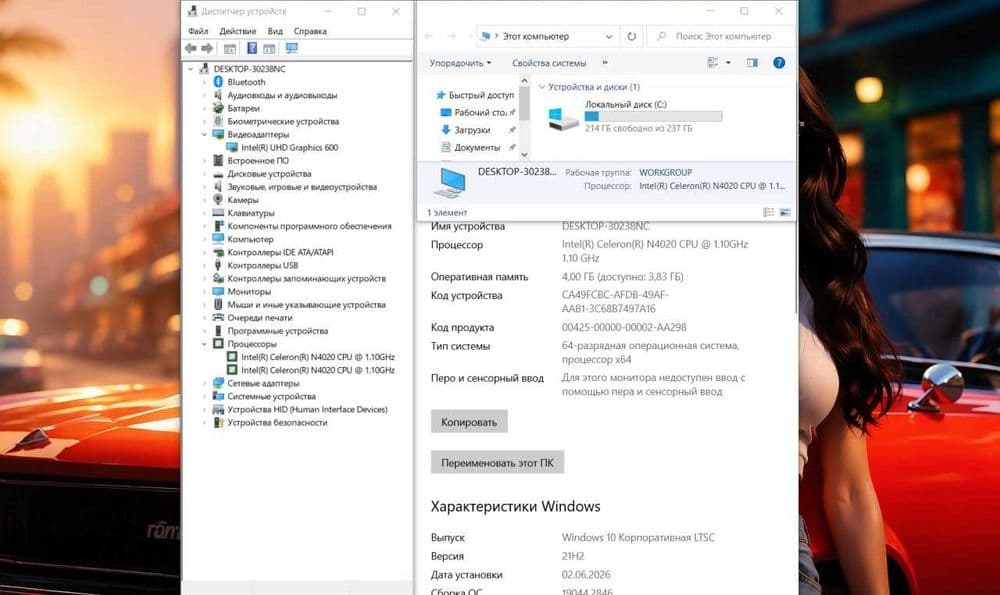Select the Компьютер category icon
This screenshot has height=595, width=1000.
pos(218,239)
